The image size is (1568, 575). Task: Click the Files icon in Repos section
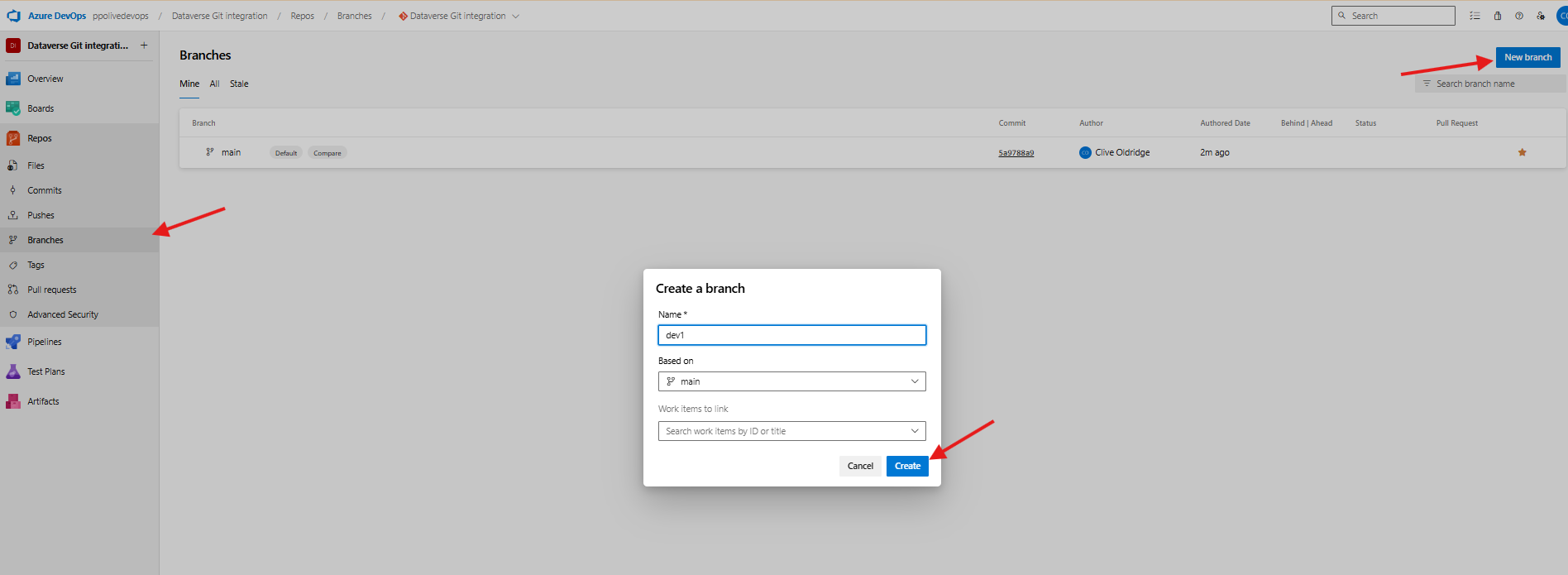tap(13, 165)
